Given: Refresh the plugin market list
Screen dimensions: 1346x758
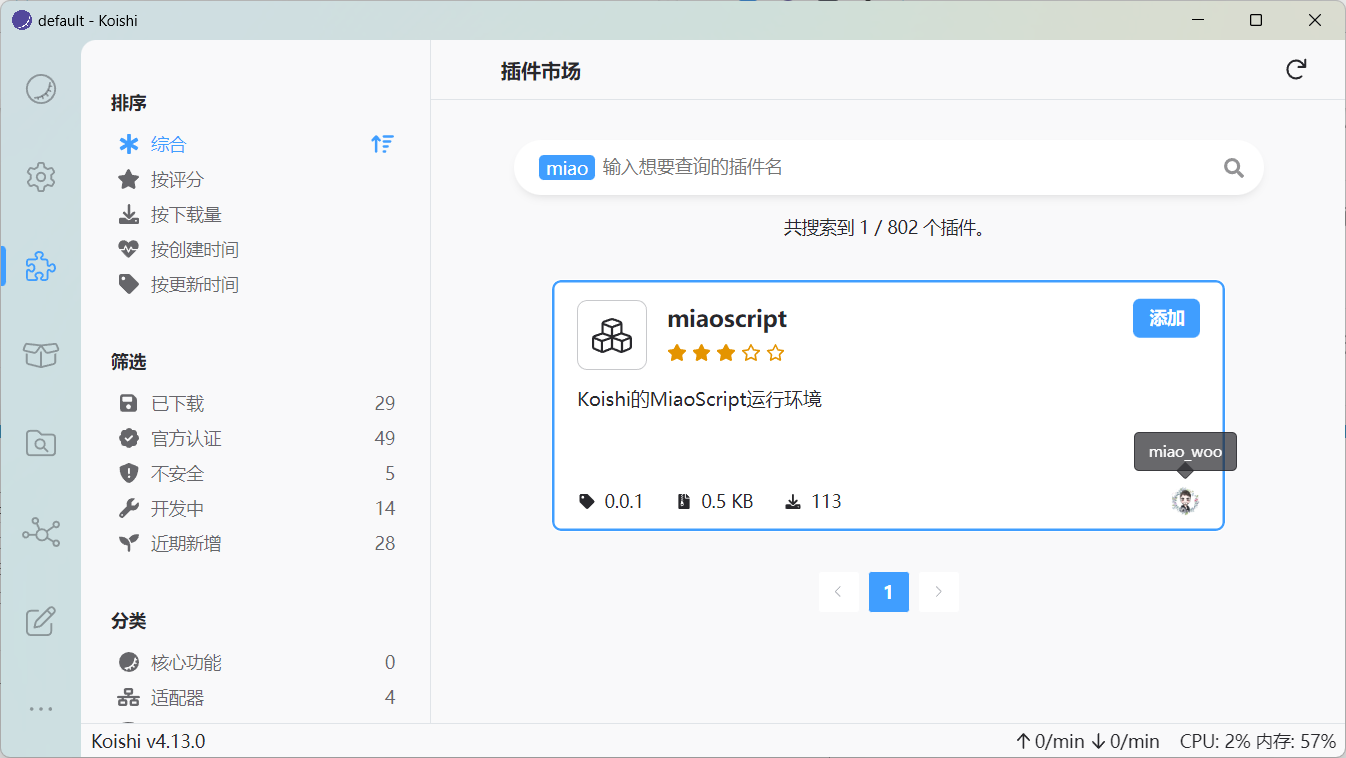Looking at the screenshot, I should [1296, 70].
